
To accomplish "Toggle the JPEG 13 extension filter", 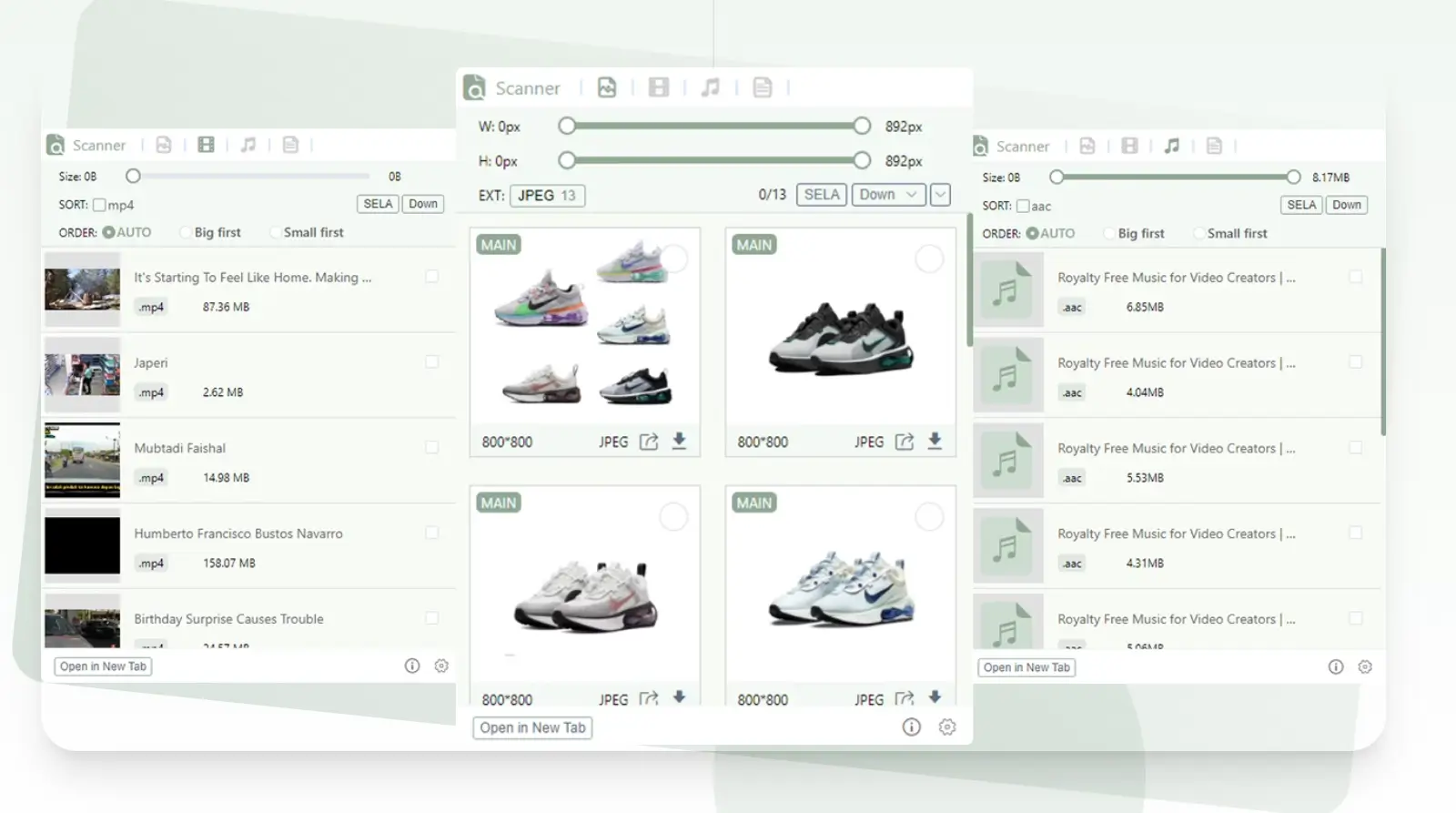I will click(x=548, y=195).
